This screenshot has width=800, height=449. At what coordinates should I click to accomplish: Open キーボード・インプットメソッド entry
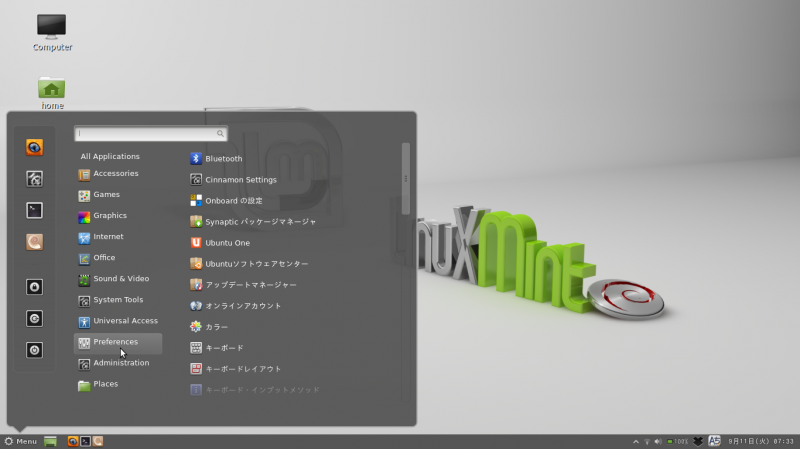point(255,390)
